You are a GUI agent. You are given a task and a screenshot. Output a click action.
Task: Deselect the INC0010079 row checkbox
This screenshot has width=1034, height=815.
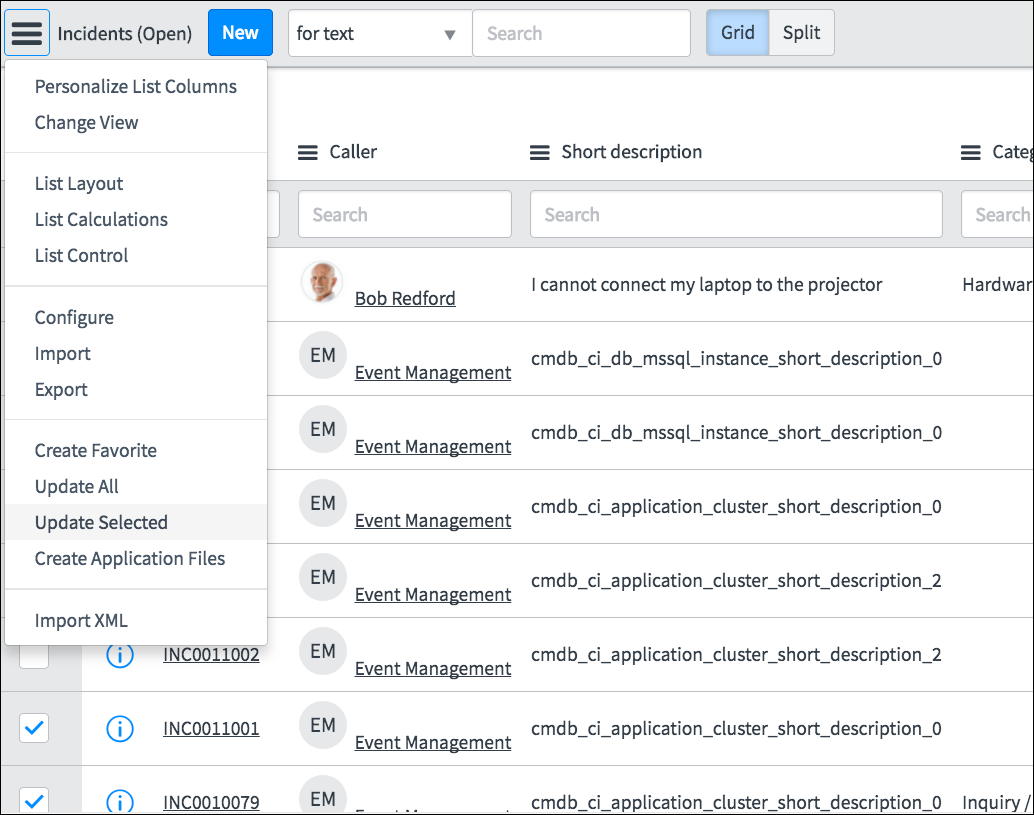click(x=34, y=801)
